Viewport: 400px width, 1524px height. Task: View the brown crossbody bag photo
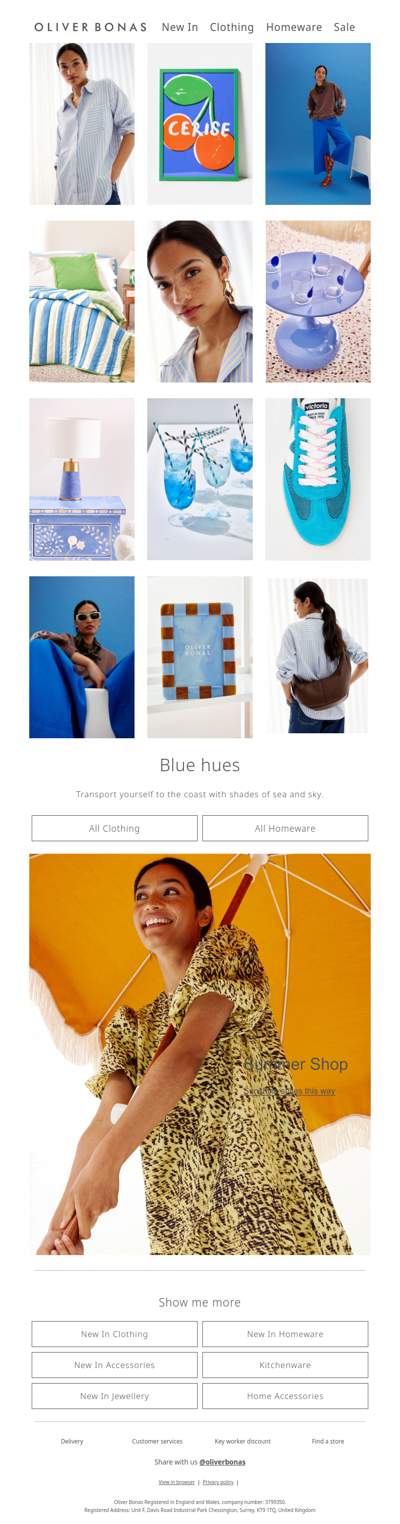tap(318, 656)
